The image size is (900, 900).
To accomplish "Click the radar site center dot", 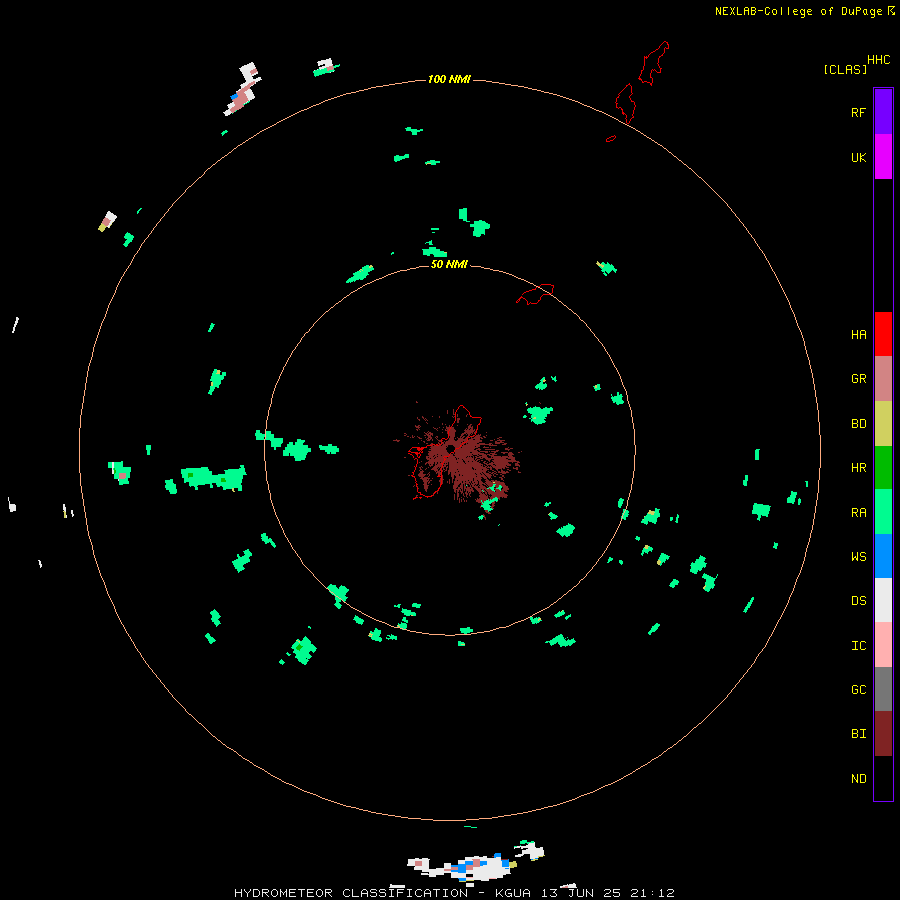I will 451,449.
